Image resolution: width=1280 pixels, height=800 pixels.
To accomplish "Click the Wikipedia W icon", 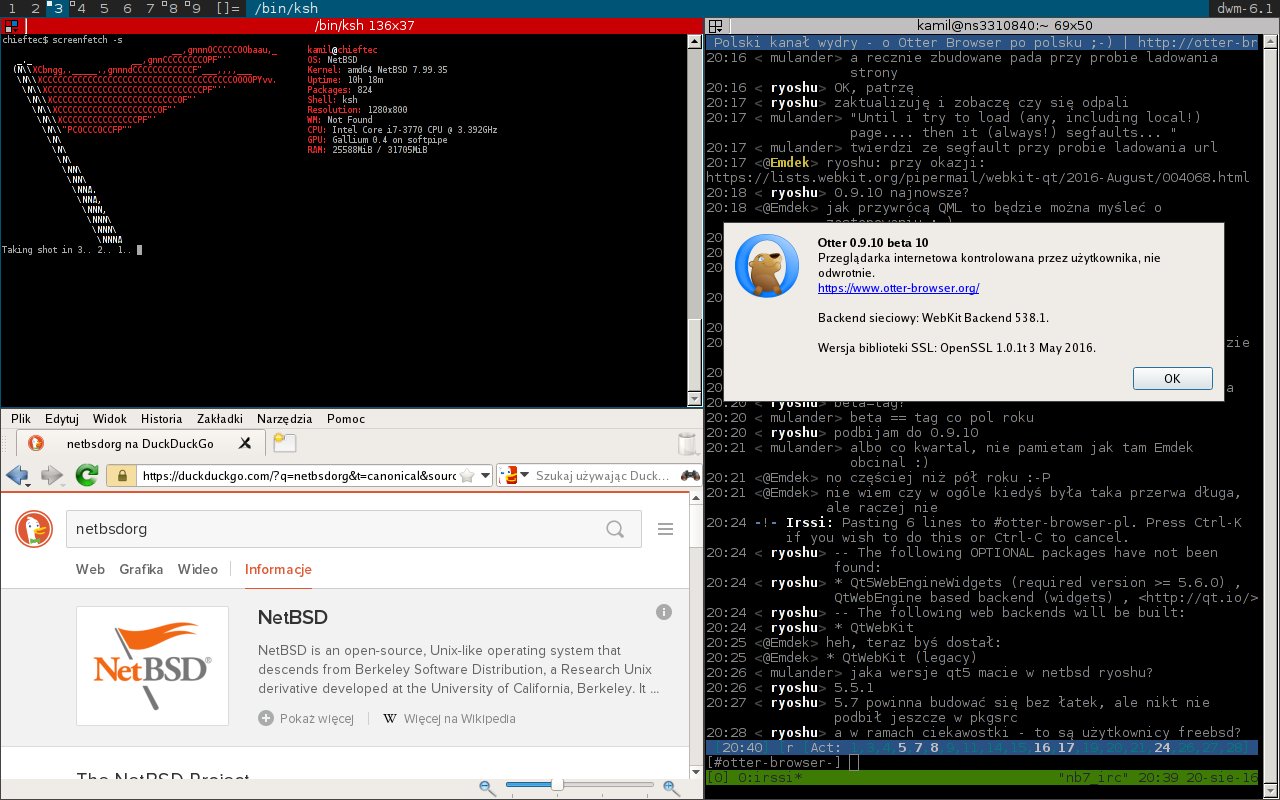I will coord(390,718).
